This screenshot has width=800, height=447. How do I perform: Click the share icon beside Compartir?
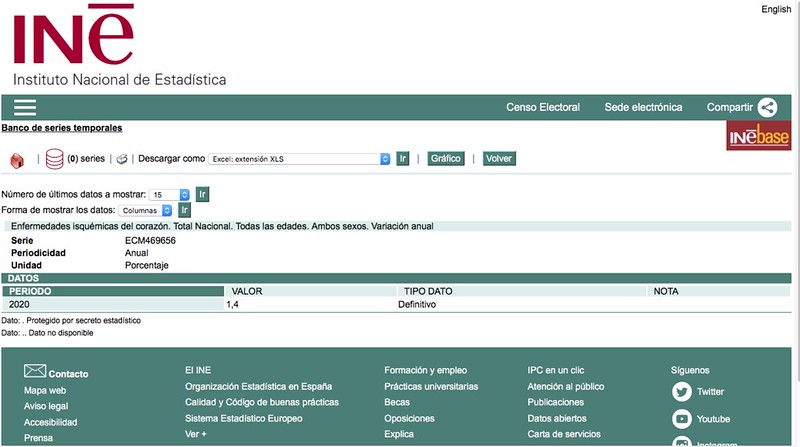tap(767, 107)
